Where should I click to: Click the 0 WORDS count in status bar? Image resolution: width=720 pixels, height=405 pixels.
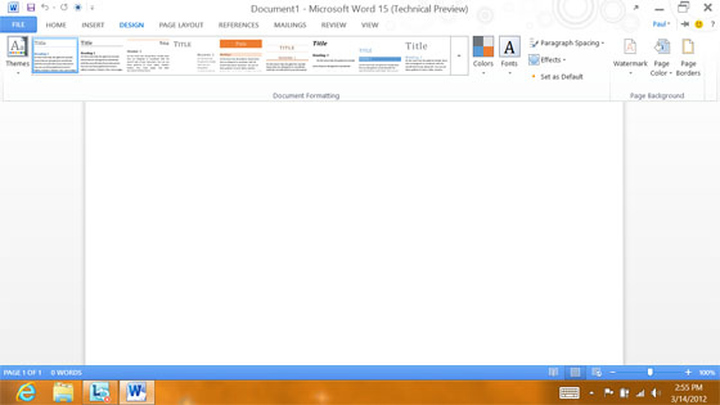[x=66, y=372]
